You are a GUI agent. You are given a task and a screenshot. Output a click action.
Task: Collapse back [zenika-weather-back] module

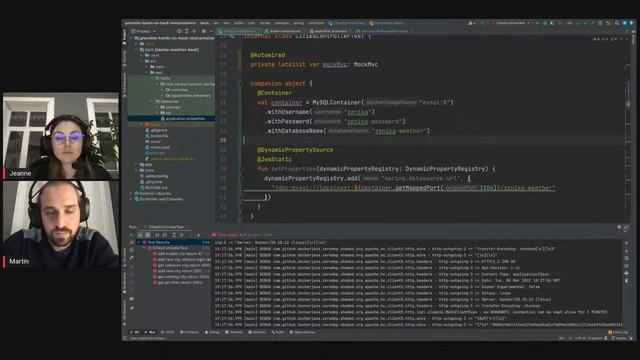pyautogui.click(x=137, y=49)
